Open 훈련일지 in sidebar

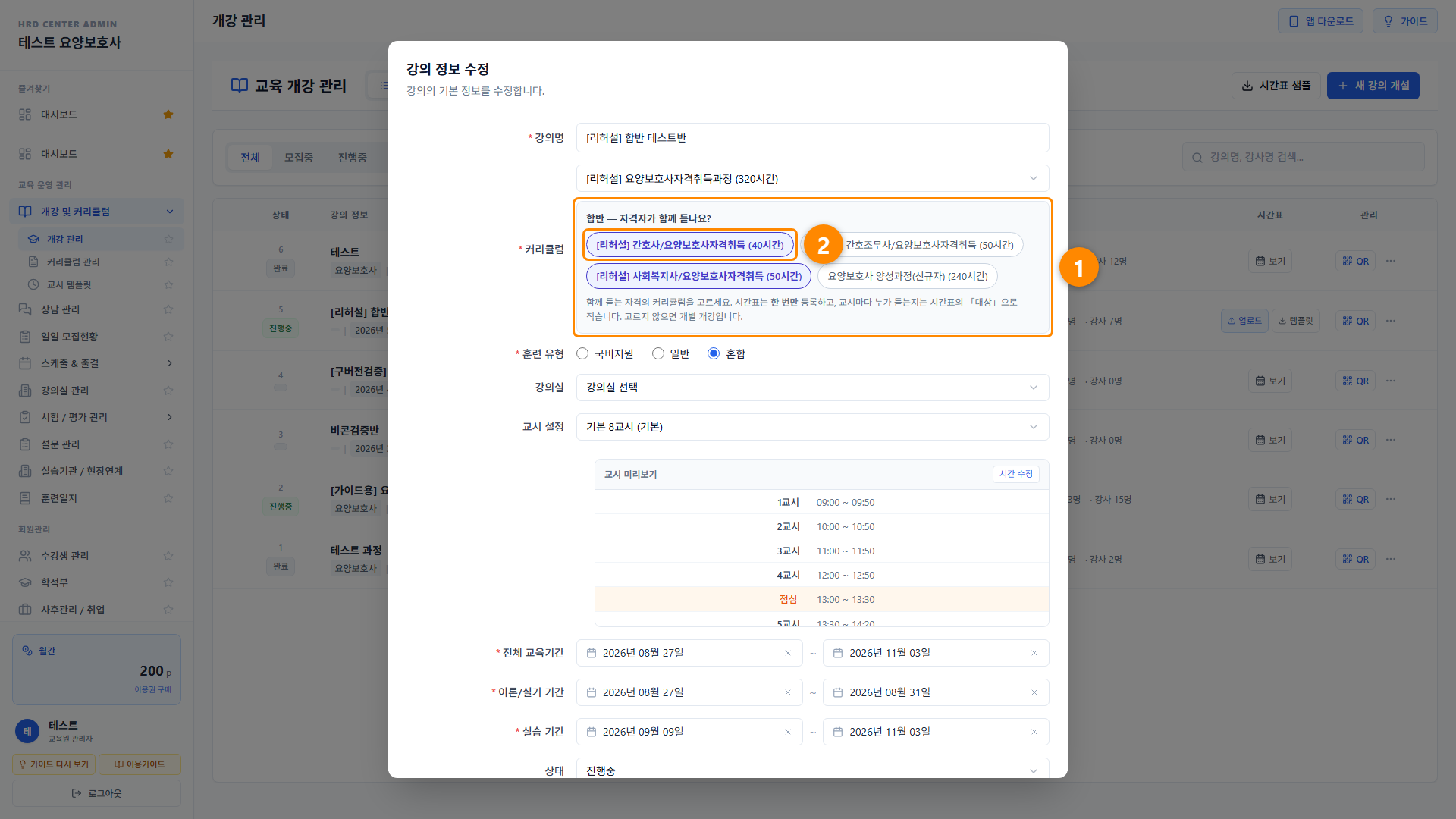click(x=59, y=498)
